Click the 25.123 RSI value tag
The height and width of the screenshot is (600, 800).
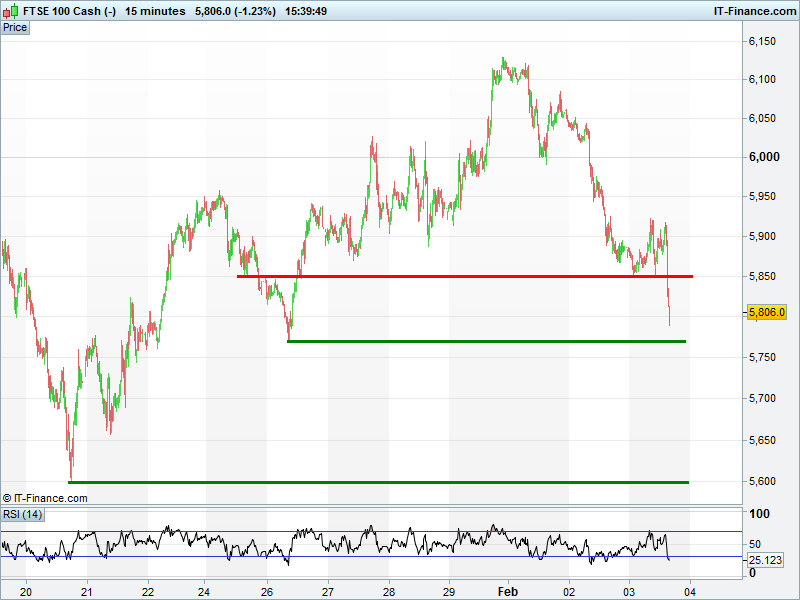point(766,561)
